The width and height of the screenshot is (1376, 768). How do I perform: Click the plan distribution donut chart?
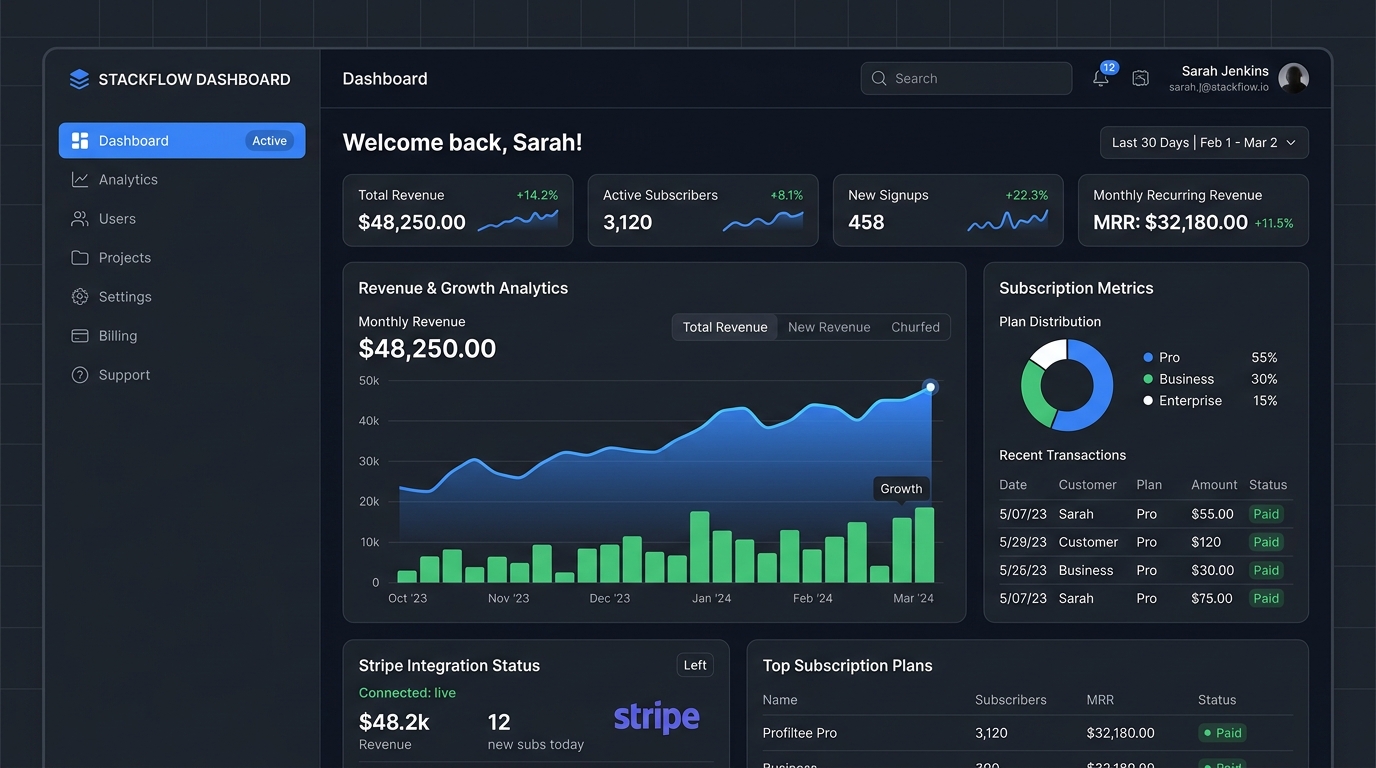pos(1067,385)
